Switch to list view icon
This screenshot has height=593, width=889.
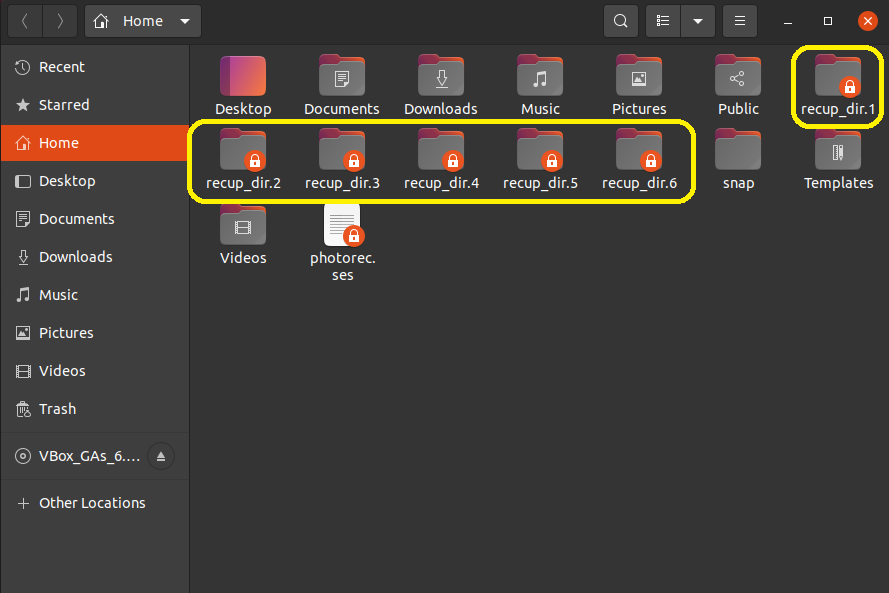pos(663,21)
